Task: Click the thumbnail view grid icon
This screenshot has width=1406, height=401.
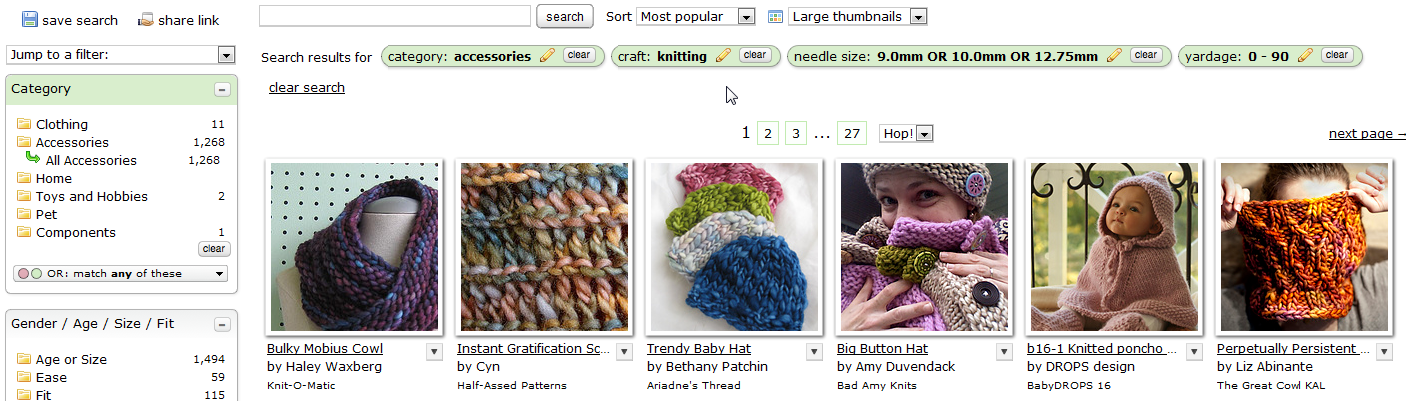Action: (x=775, y=16)
